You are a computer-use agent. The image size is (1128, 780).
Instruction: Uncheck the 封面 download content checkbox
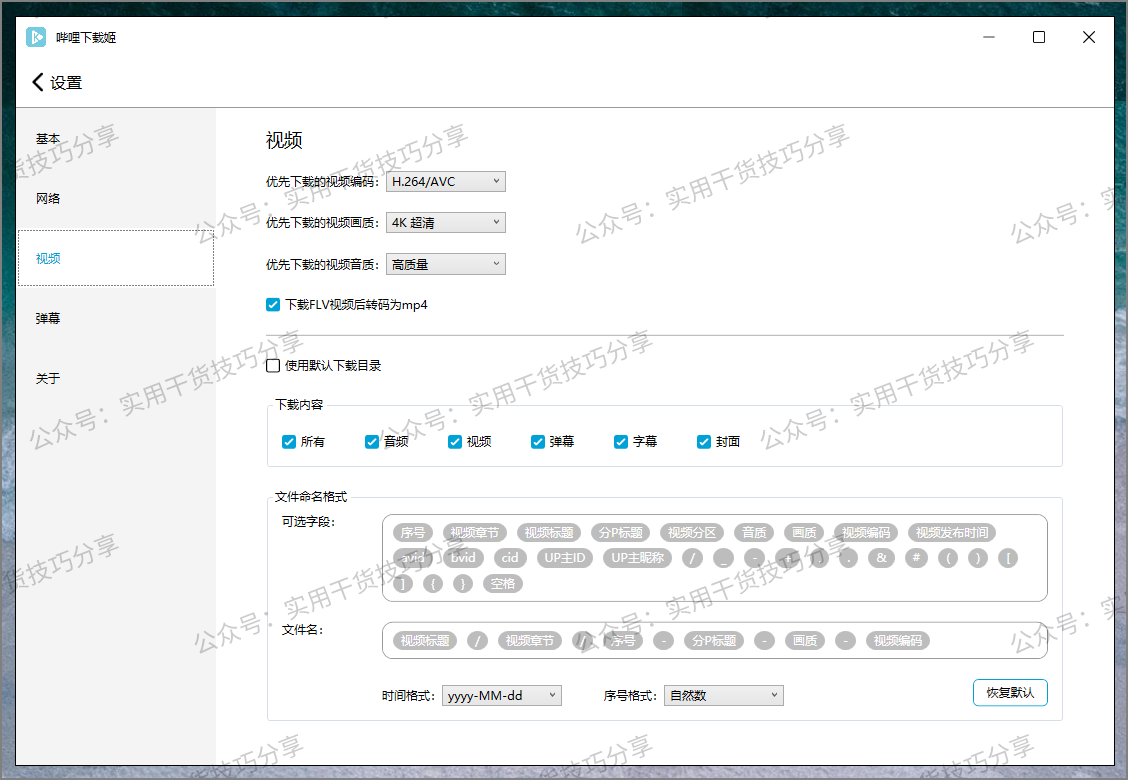704,441
